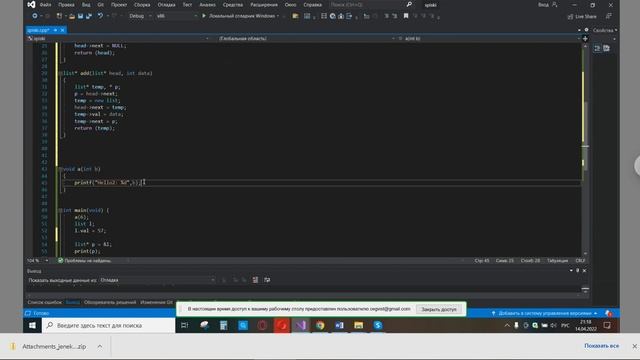
Task: Click the Save All icon in toolbar
Action: pyautogui.click(x=89, y=16)
